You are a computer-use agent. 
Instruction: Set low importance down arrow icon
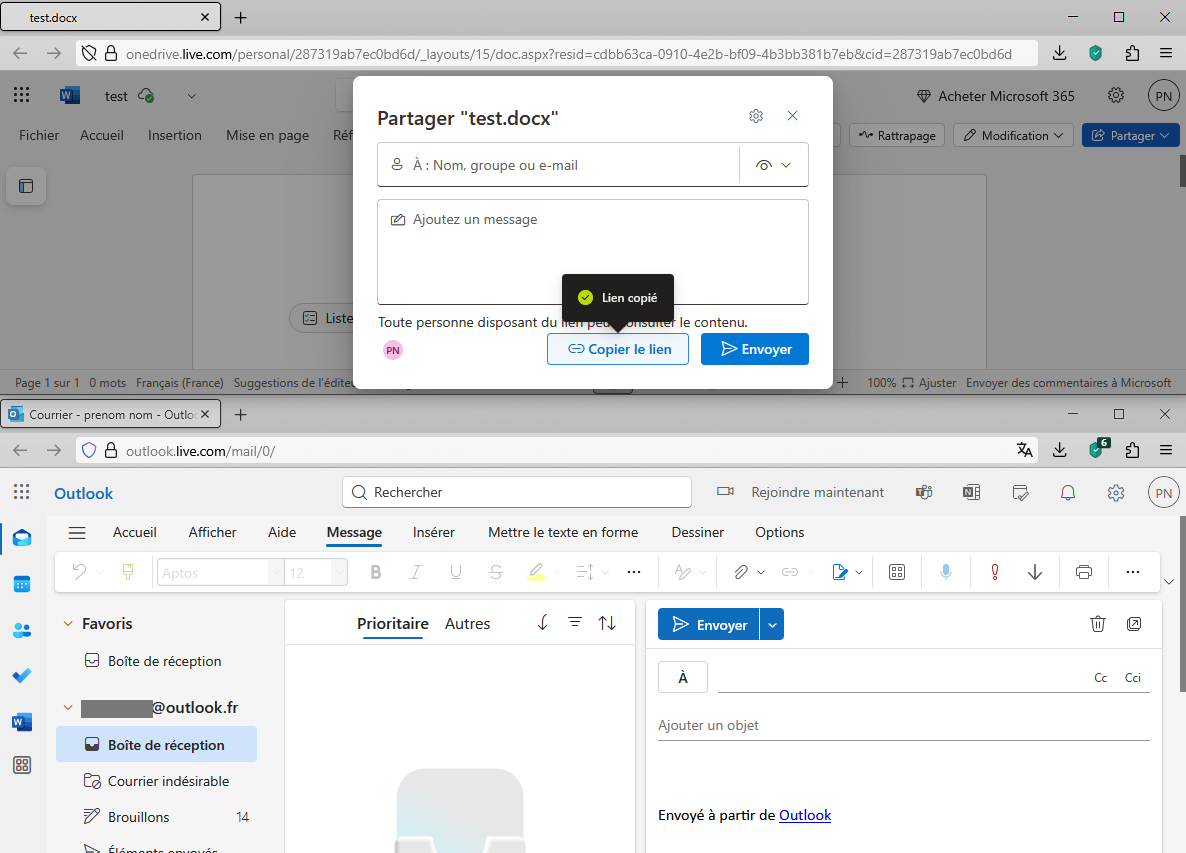coord(1035,572)
